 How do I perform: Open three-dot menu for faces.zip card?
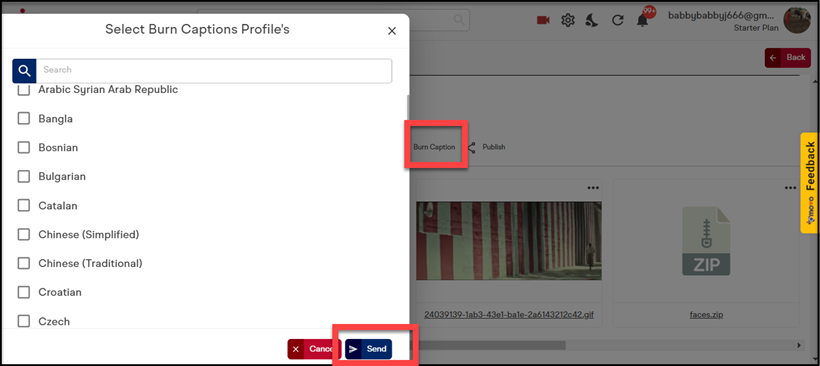(790, 188)
